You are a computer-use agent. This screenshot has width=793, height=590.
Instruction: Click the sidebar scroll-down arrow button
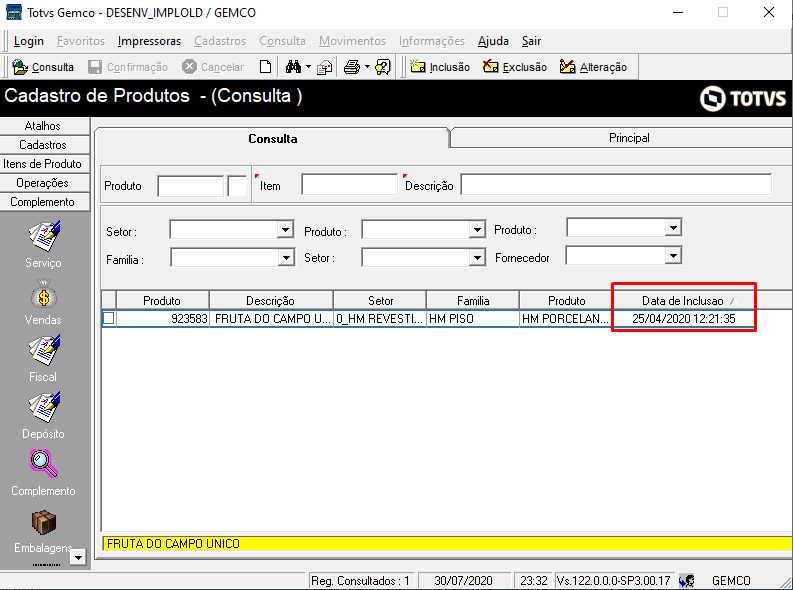[78, 558]
